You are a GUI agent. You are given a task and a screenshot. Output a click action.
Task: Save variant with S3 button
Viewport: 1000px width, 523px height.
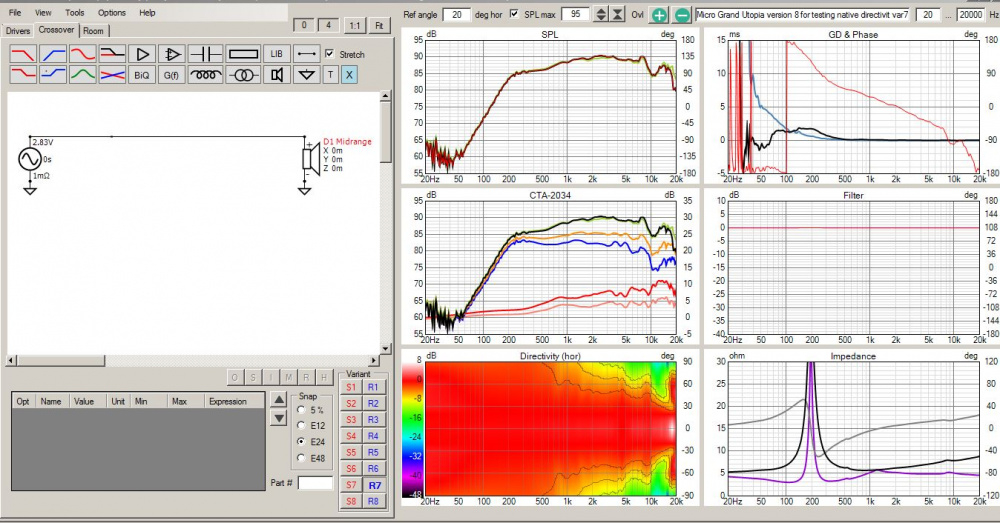[351, 420]
